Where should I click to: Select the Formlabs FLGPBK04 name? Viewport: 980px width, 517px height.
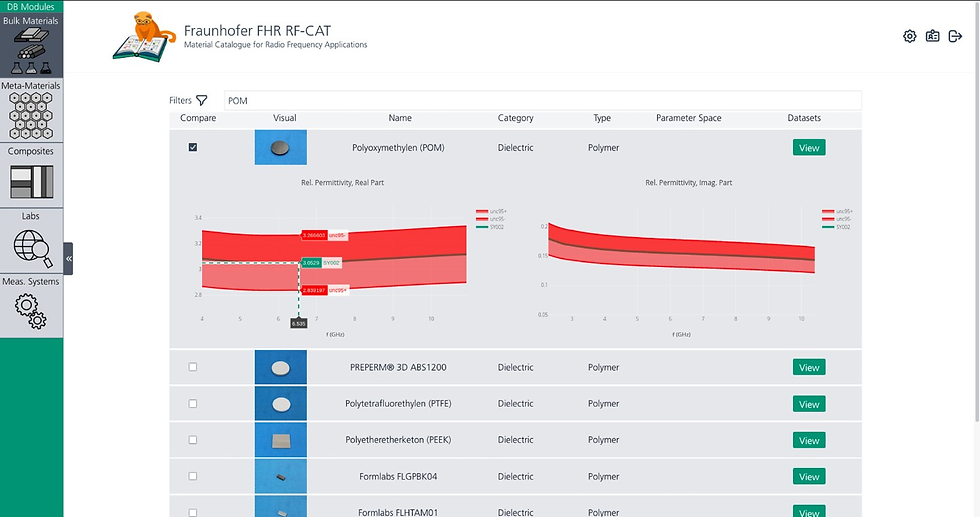(x=398, y=476)
